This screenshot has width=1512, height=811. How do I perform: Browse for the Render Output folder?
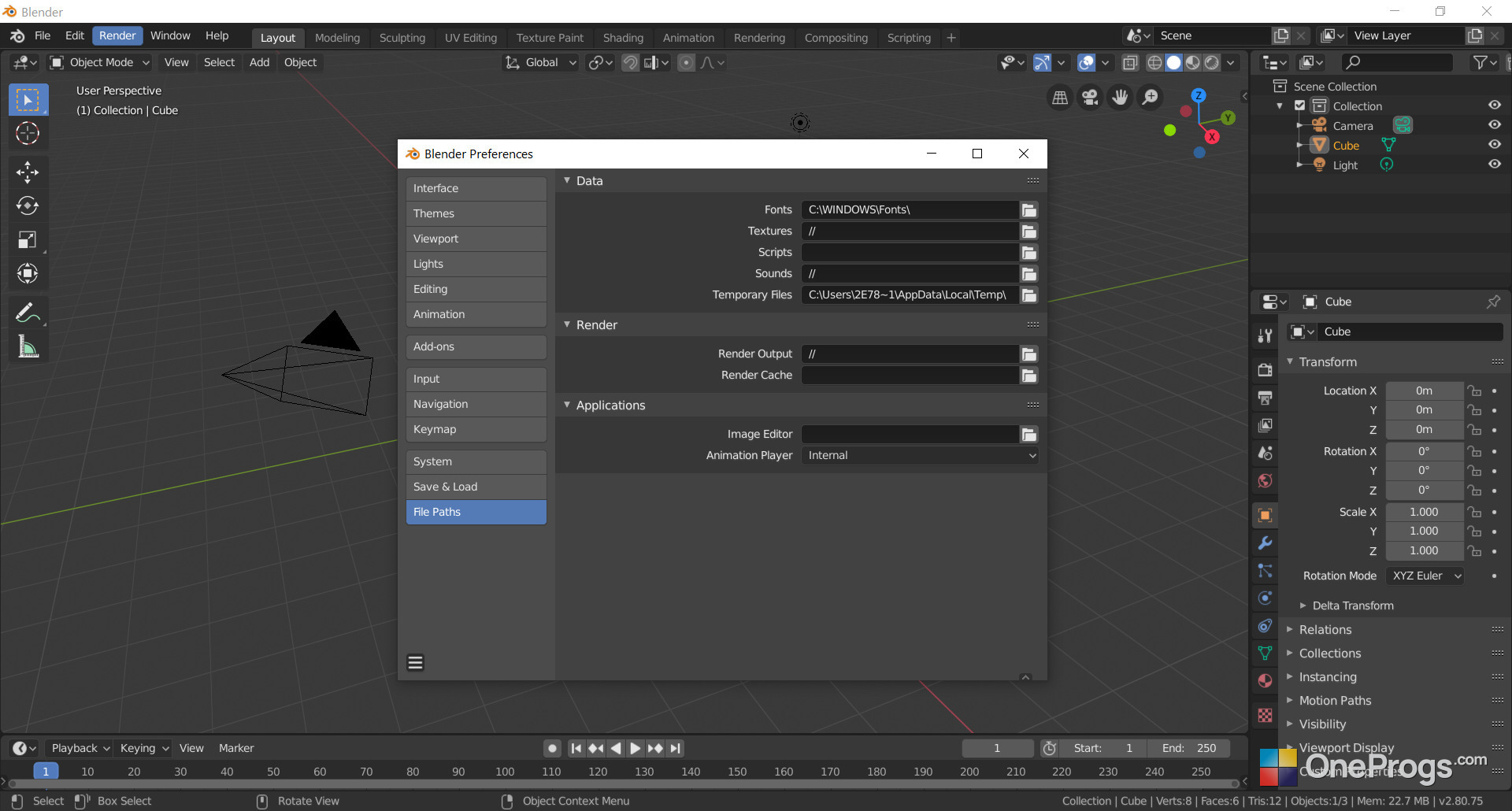(x=1028, y=354)
